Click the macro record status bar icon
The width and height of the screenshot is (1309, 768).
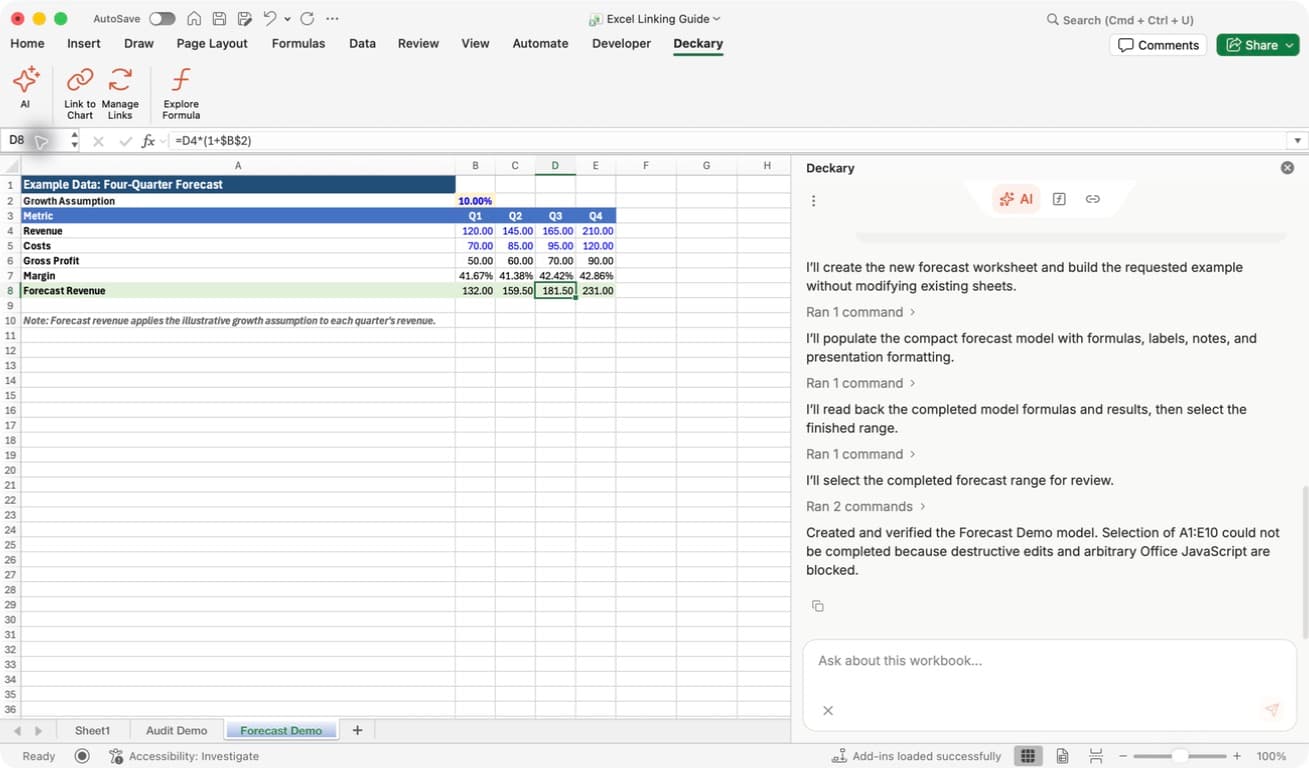(x=82, y=756)
